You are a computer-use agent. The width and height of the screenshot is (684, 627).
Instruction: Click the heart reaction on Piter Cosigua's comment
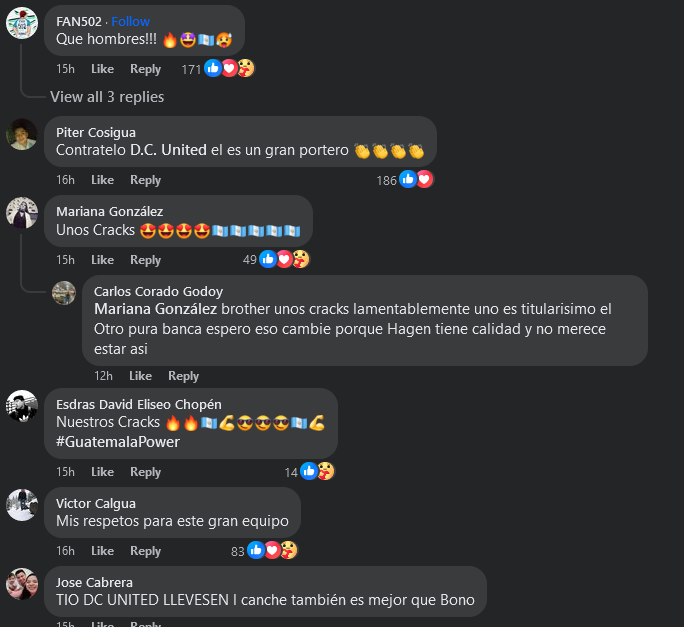(424, 179)
